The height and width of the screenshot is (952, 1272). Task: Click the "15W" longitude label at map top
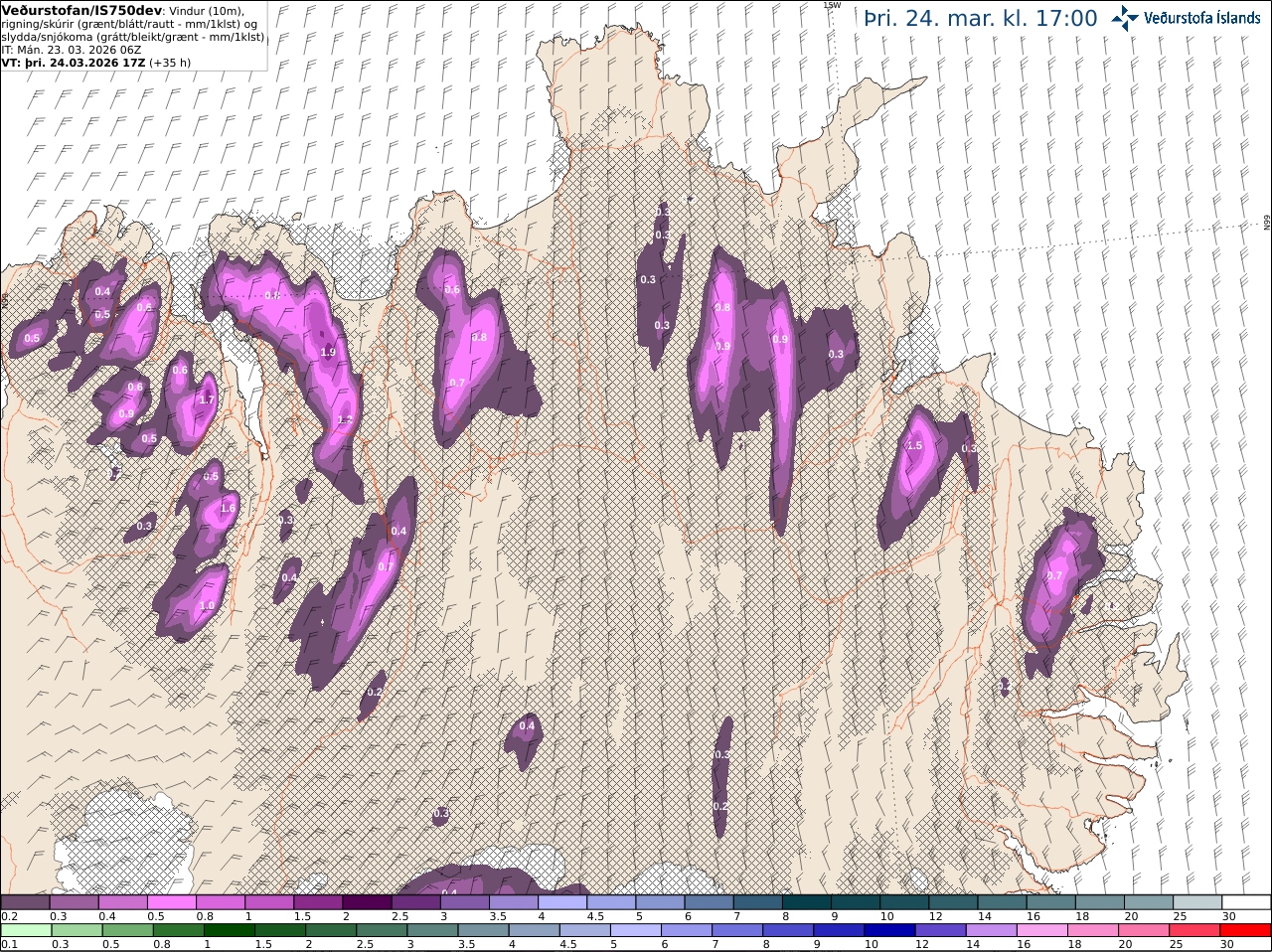[x=832, y=5]
